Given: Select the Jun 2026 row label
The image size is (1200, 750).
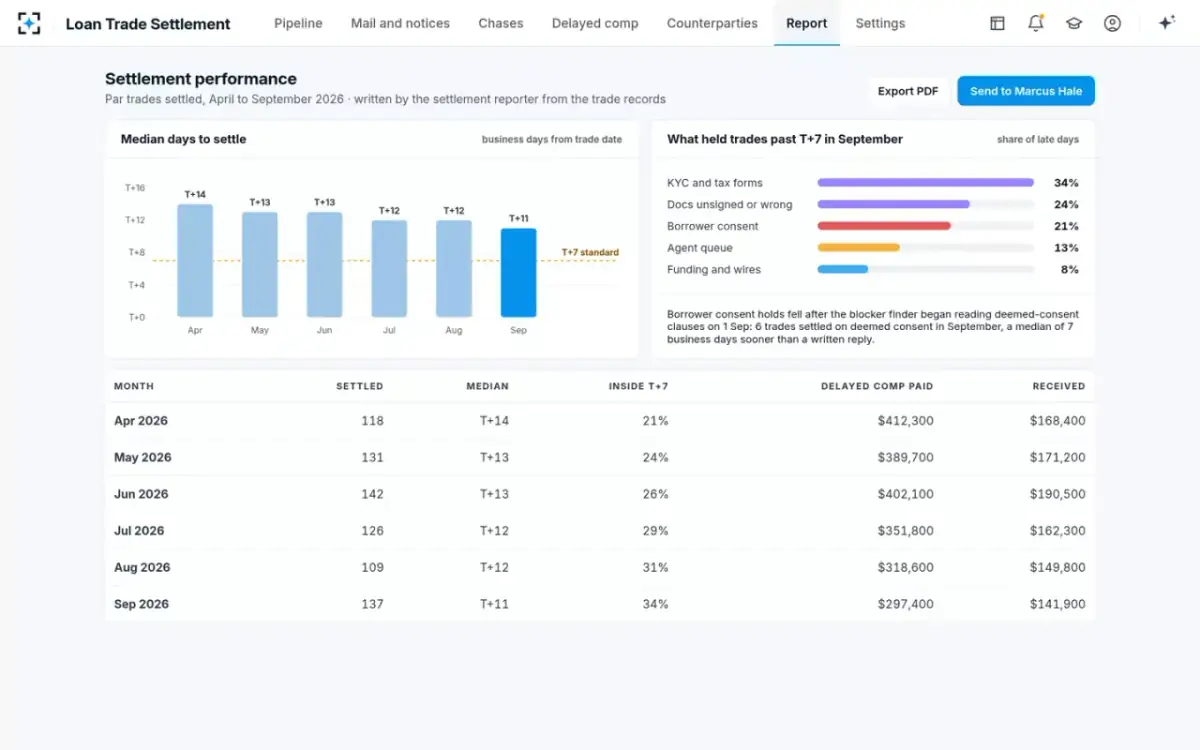Looking at the screenshot, I should 141,494.
